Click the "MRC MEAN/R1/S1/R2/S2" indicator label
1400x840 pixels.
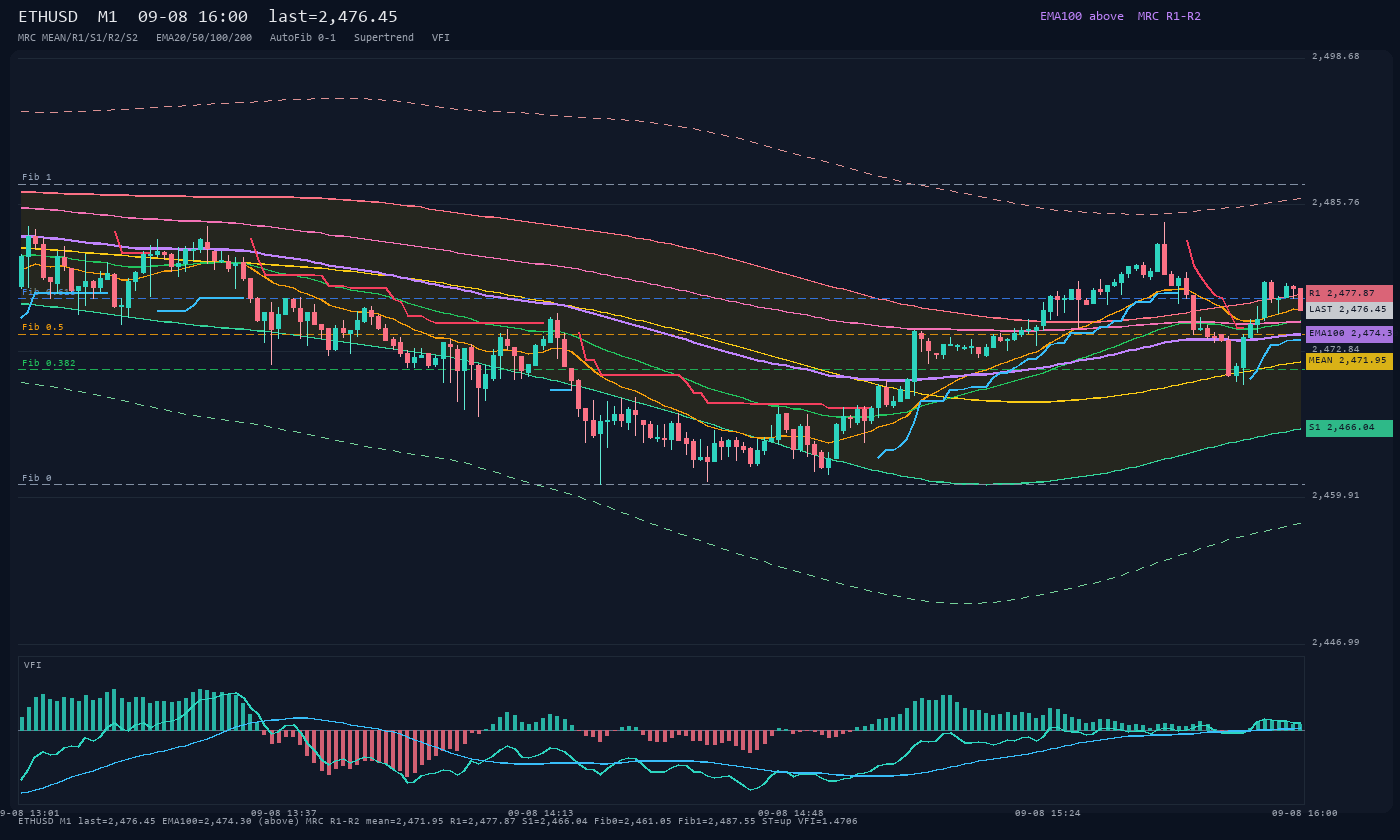coord(78,37)
